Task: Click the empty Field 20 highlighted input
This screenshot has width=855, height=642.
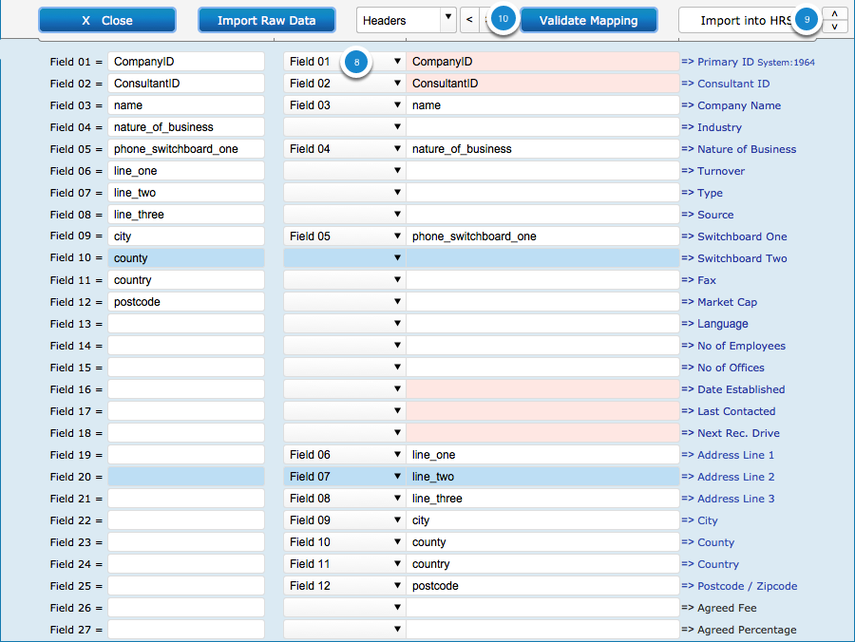Action: [x=186, y=477]
